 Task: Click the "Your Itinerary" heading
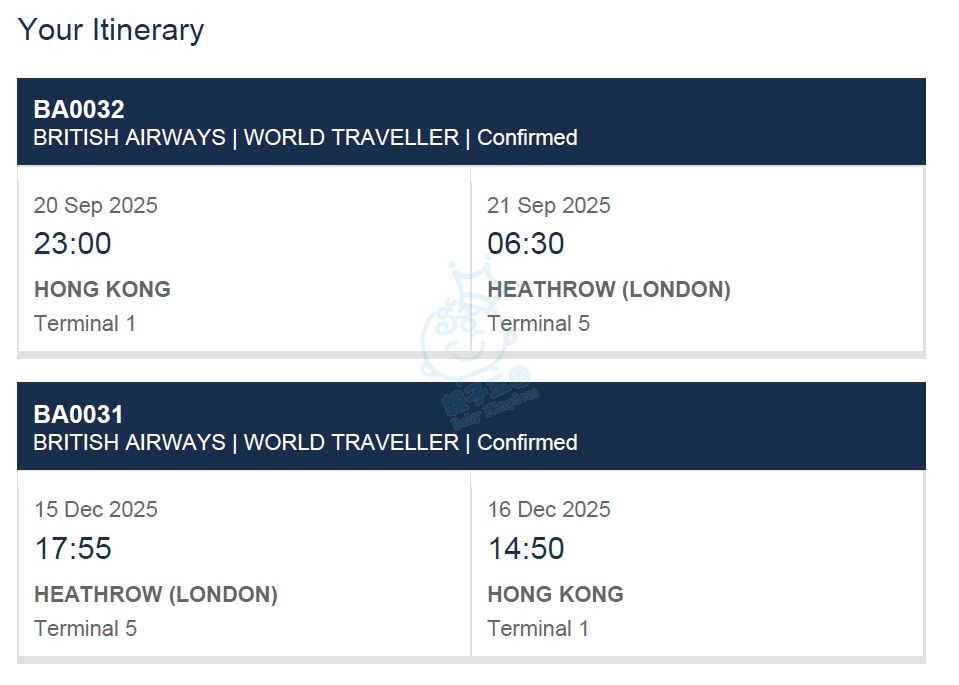111,30
